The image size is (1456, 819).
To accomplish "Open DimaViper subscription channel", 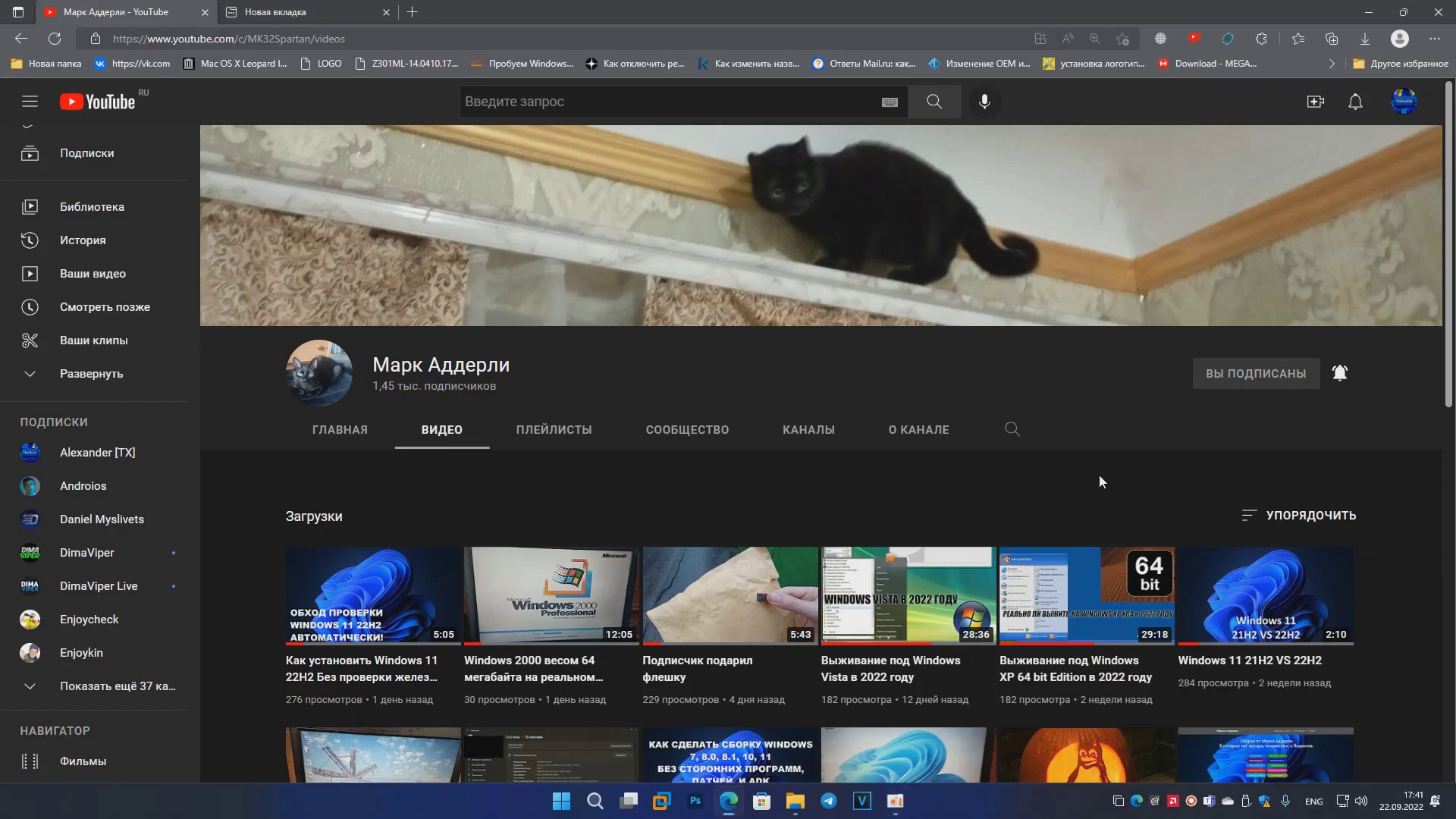I will [86, 553].
